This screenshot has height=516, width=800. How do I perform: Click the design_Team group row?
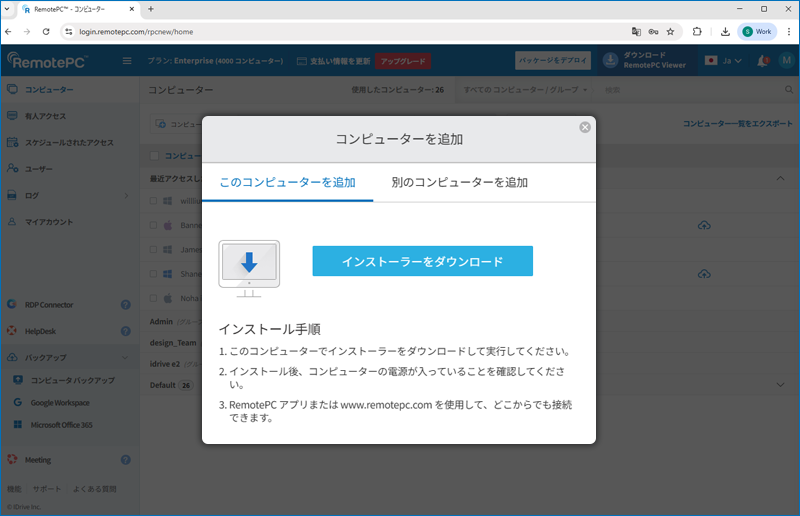[469, 342]
